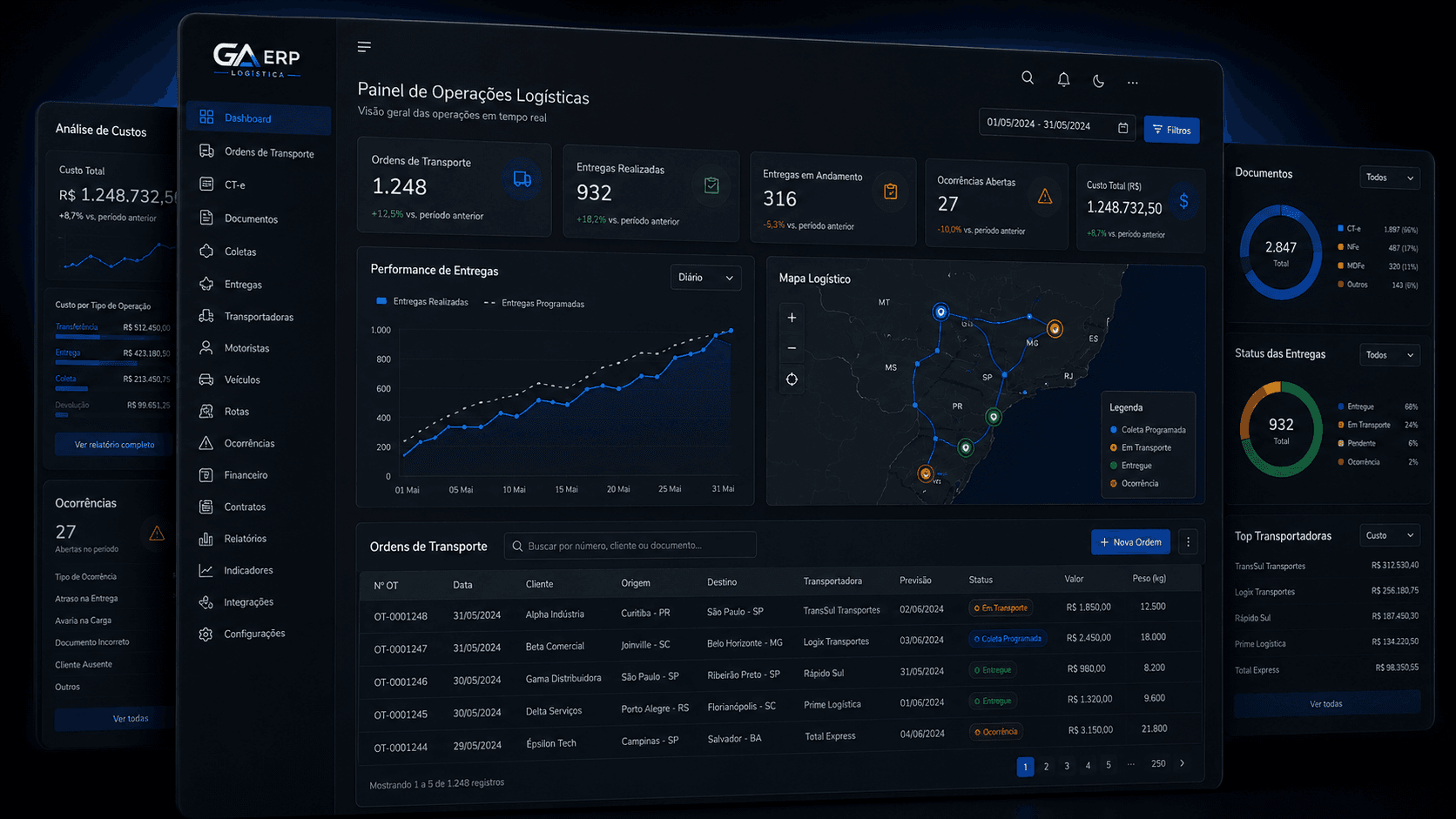Zoom out on the logistics map
This screenshot has height=819, width=1456.
[792, 348]
